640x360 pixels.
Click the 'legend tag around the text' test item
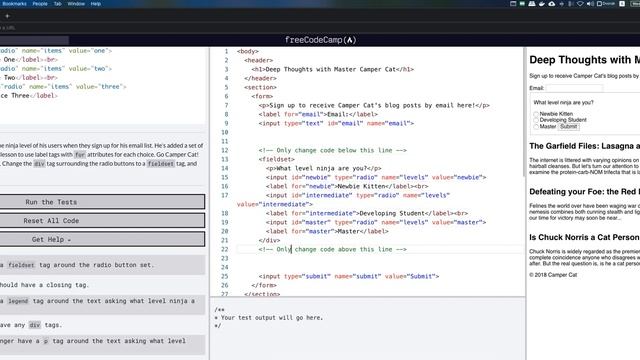[x=102, y=304]
